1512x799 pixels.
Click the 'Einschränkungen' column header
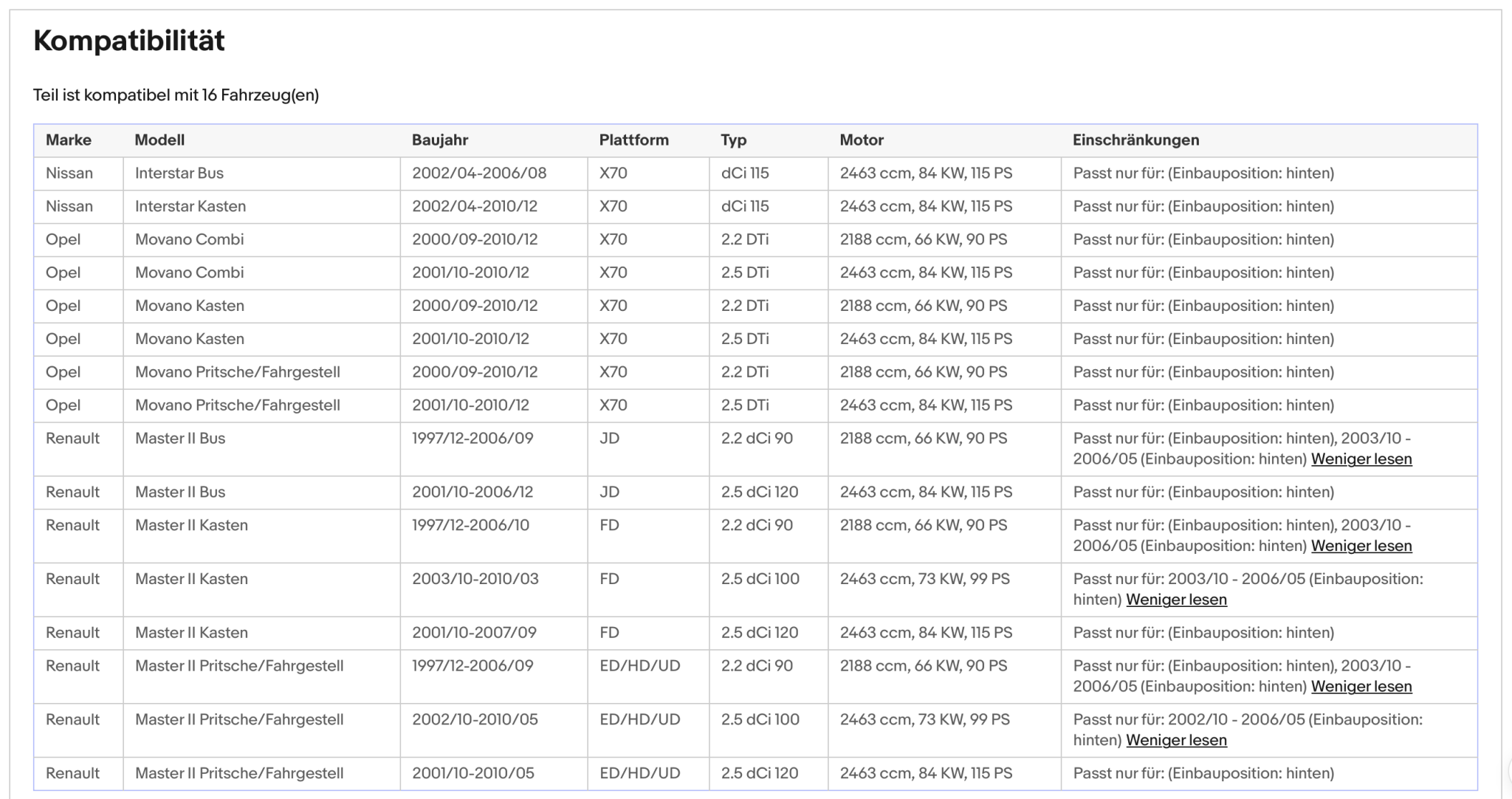(x=1136, y=140)
